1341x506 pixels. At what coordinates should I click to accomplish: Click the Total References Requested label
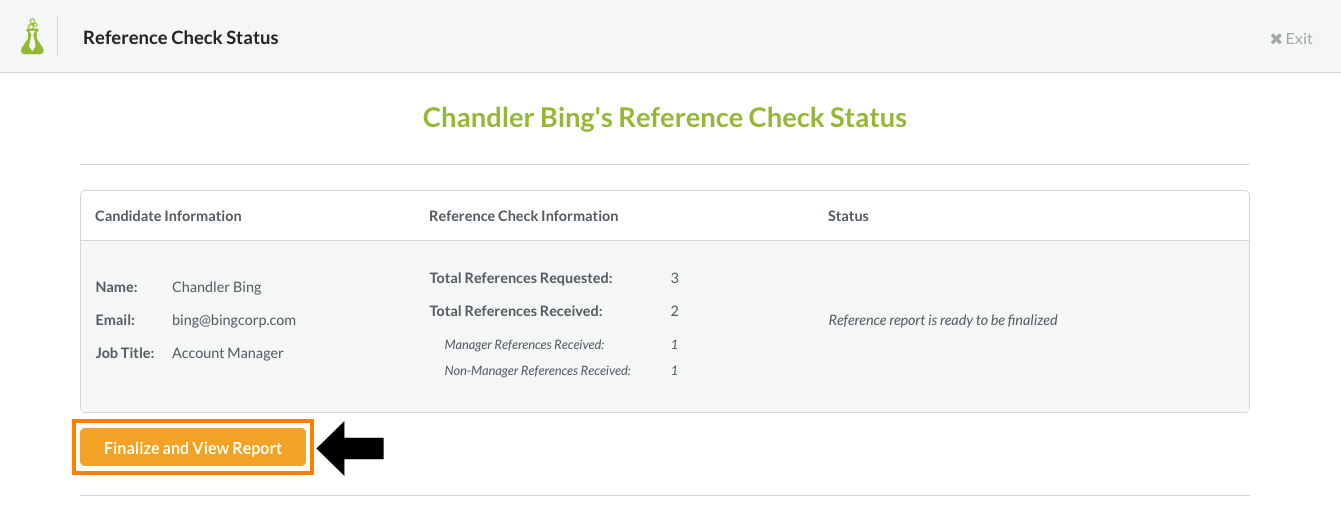[521, 278]
